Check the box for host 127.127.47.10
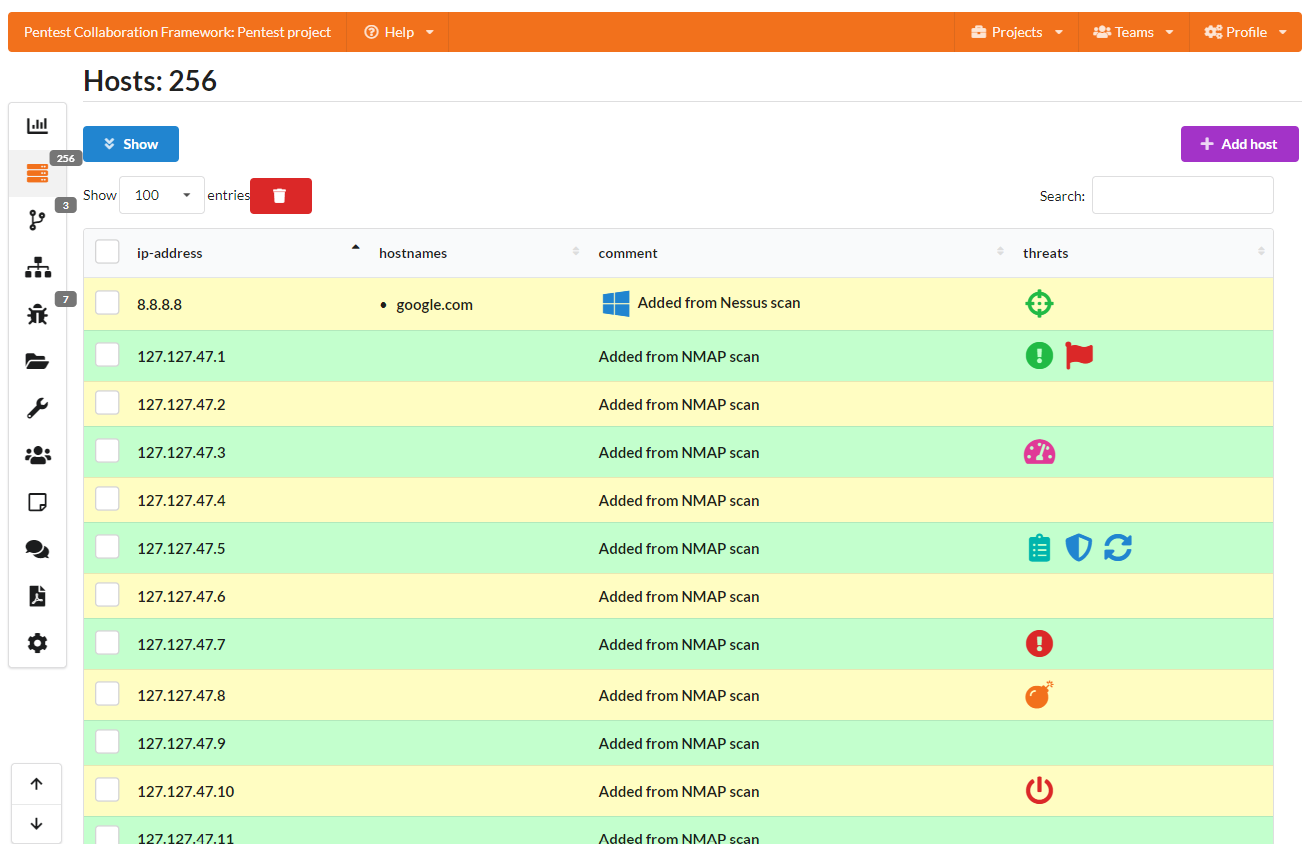Viewport: 1311px width, 844px height. [107, 790]
